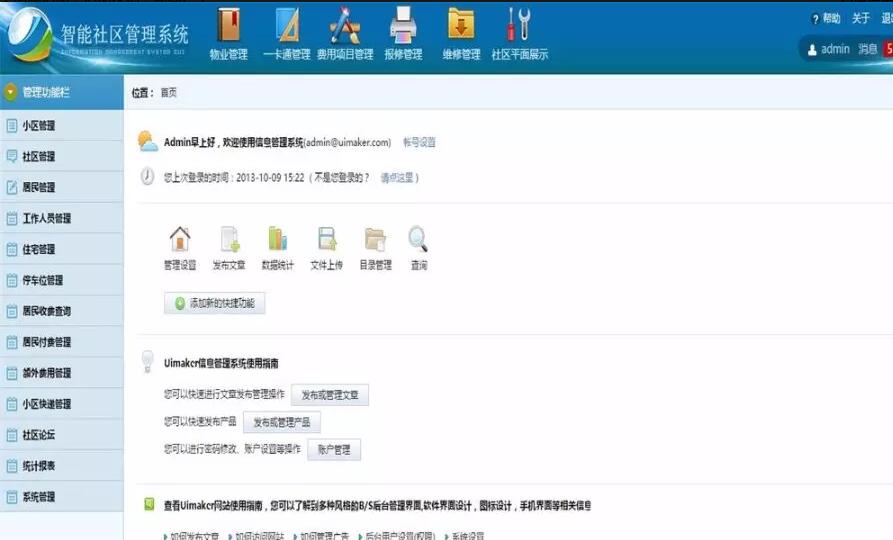
Task: Click the 请点这里 link
Action: coord(397,178)
